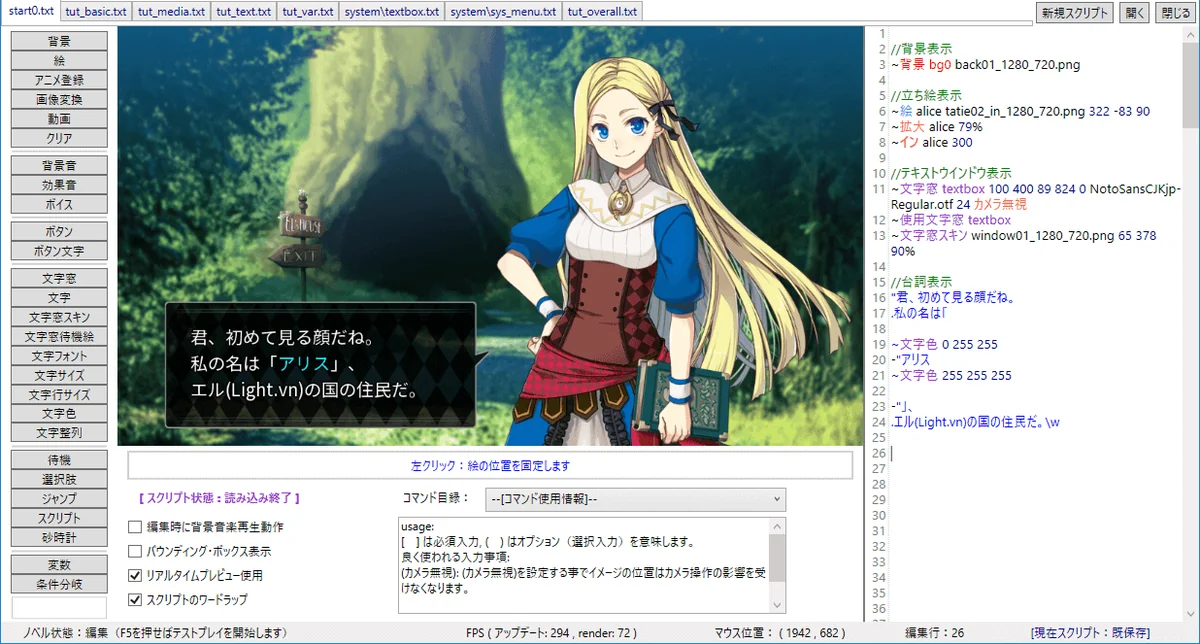Click the 画像変換 button
This screenshot has width=1200, height=644.
(59, 100)
